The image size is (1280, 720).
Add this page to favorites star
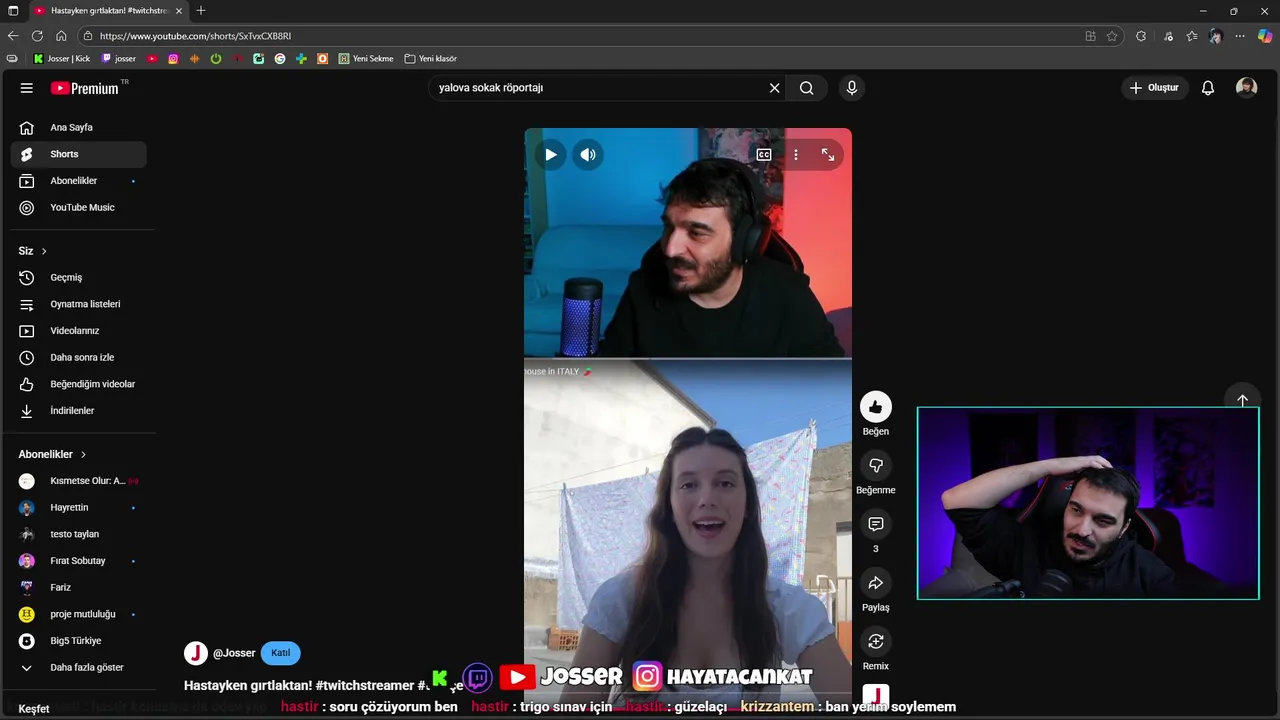coord(1112,36)
